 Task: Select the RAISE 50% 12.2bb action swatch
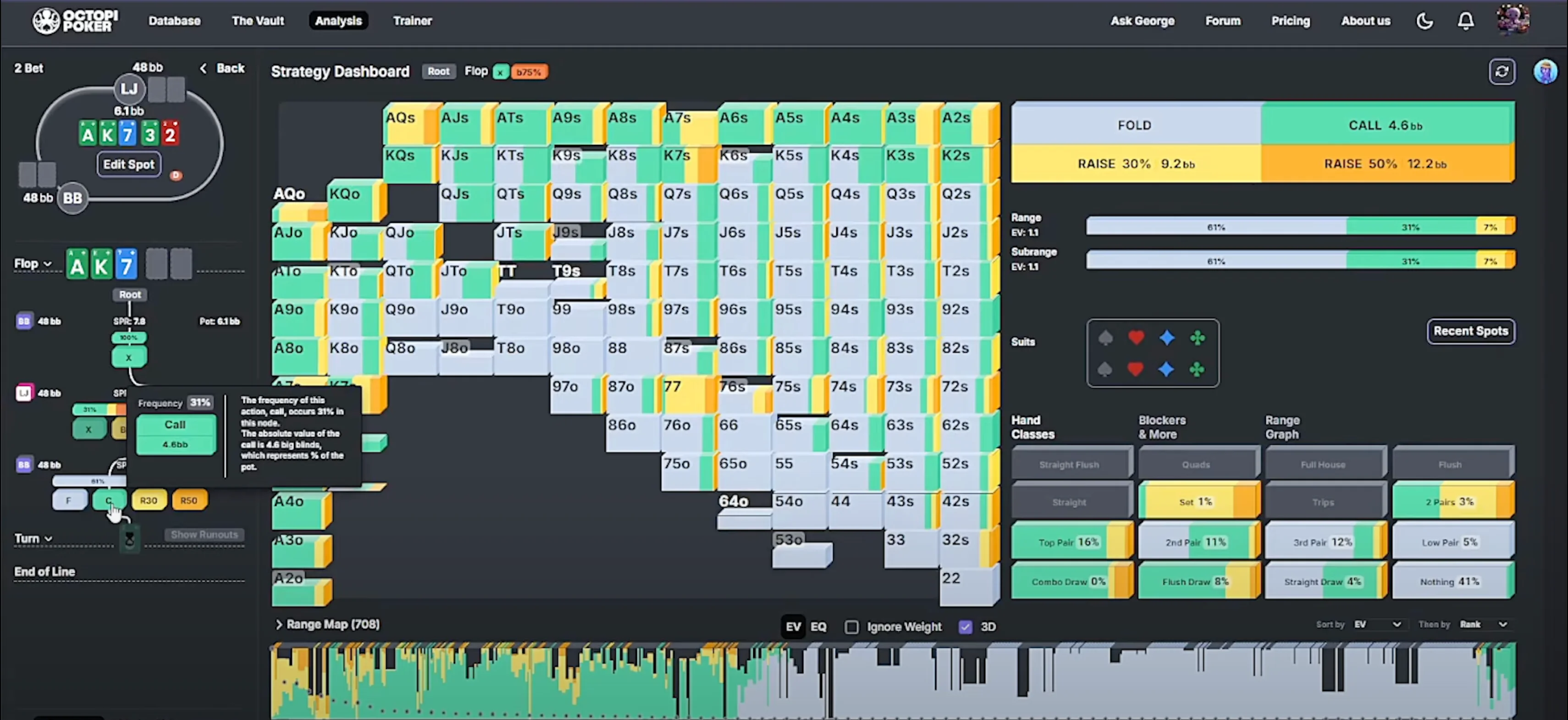tap(1386, 164)
